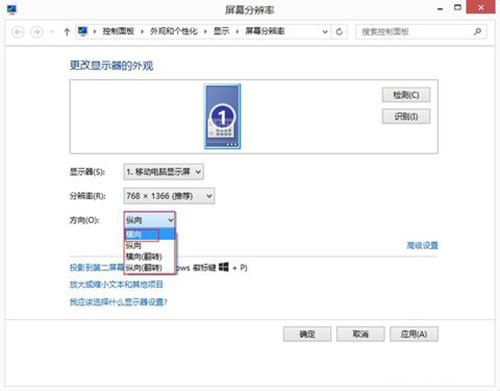
Task: Open the 高级设置 advanced settings link
Action: click(422, 246)
